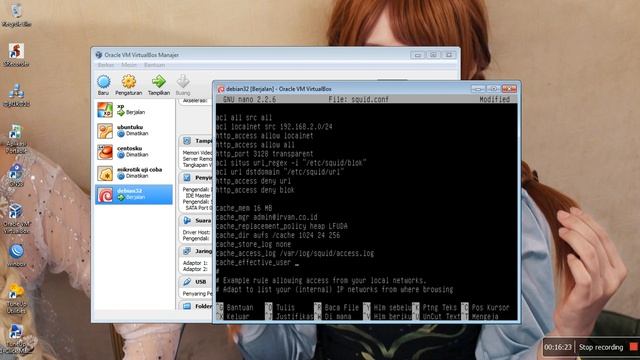
Task: Click the Tampilan display section header icon
Action: pyautogui.click(x=187, y=141)
